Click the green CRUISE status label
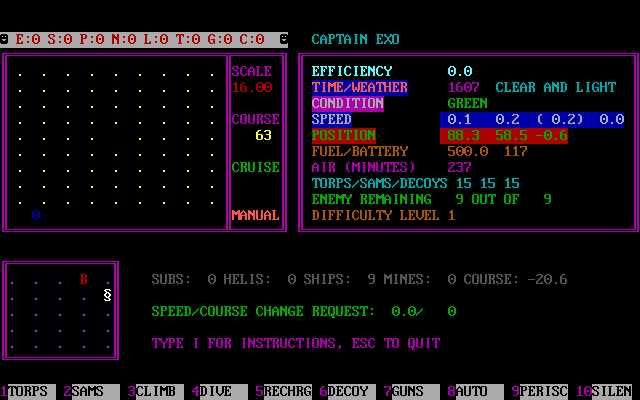 click(x=255, y=167)
